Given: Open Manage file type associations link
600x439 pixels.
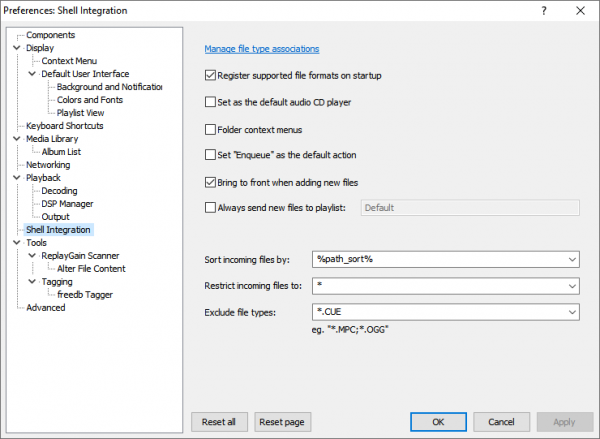Looking at the screenshot, I should (x=262, y=48).
